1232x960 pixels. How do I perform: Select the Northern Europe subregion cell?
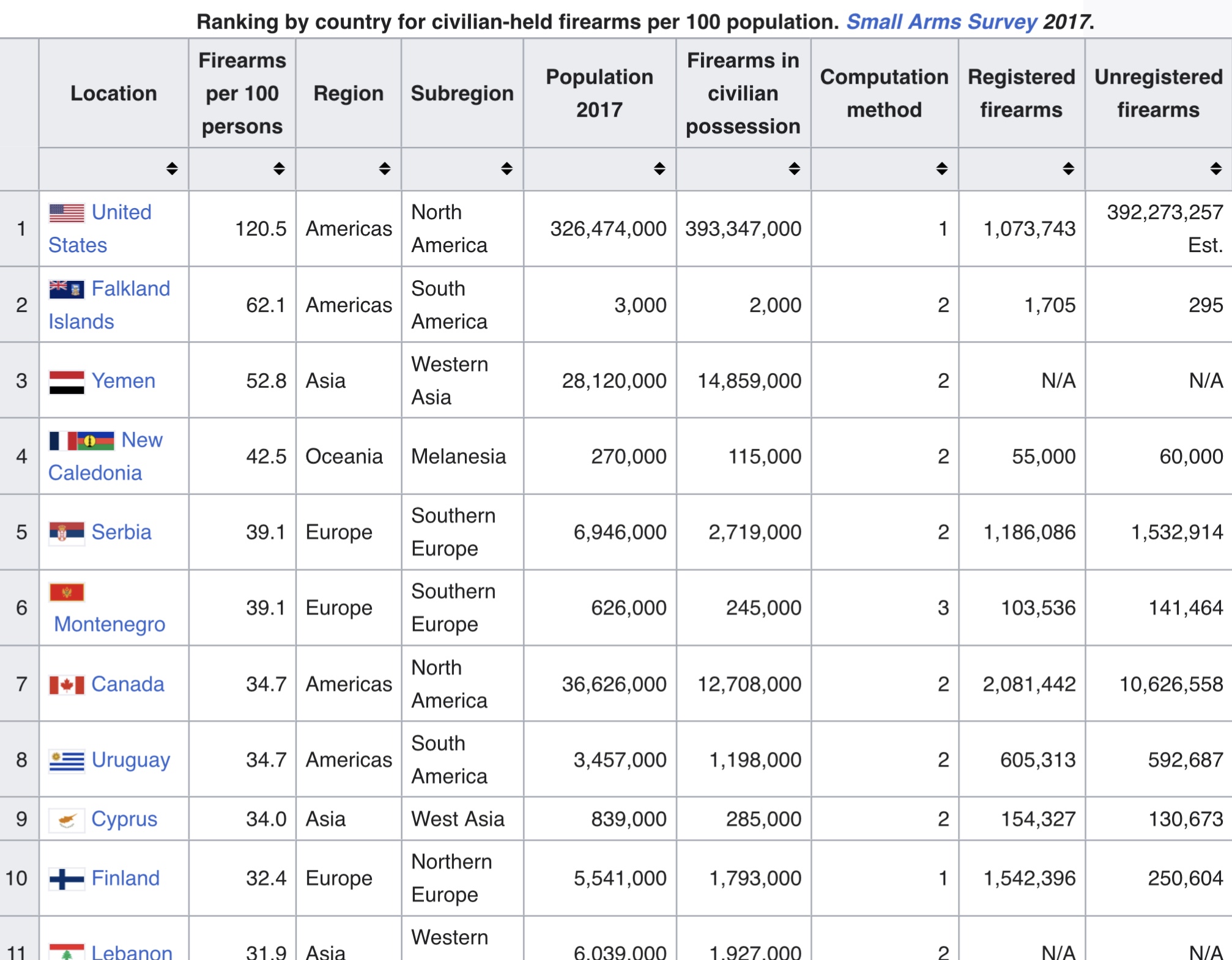(x=462, y=879)
